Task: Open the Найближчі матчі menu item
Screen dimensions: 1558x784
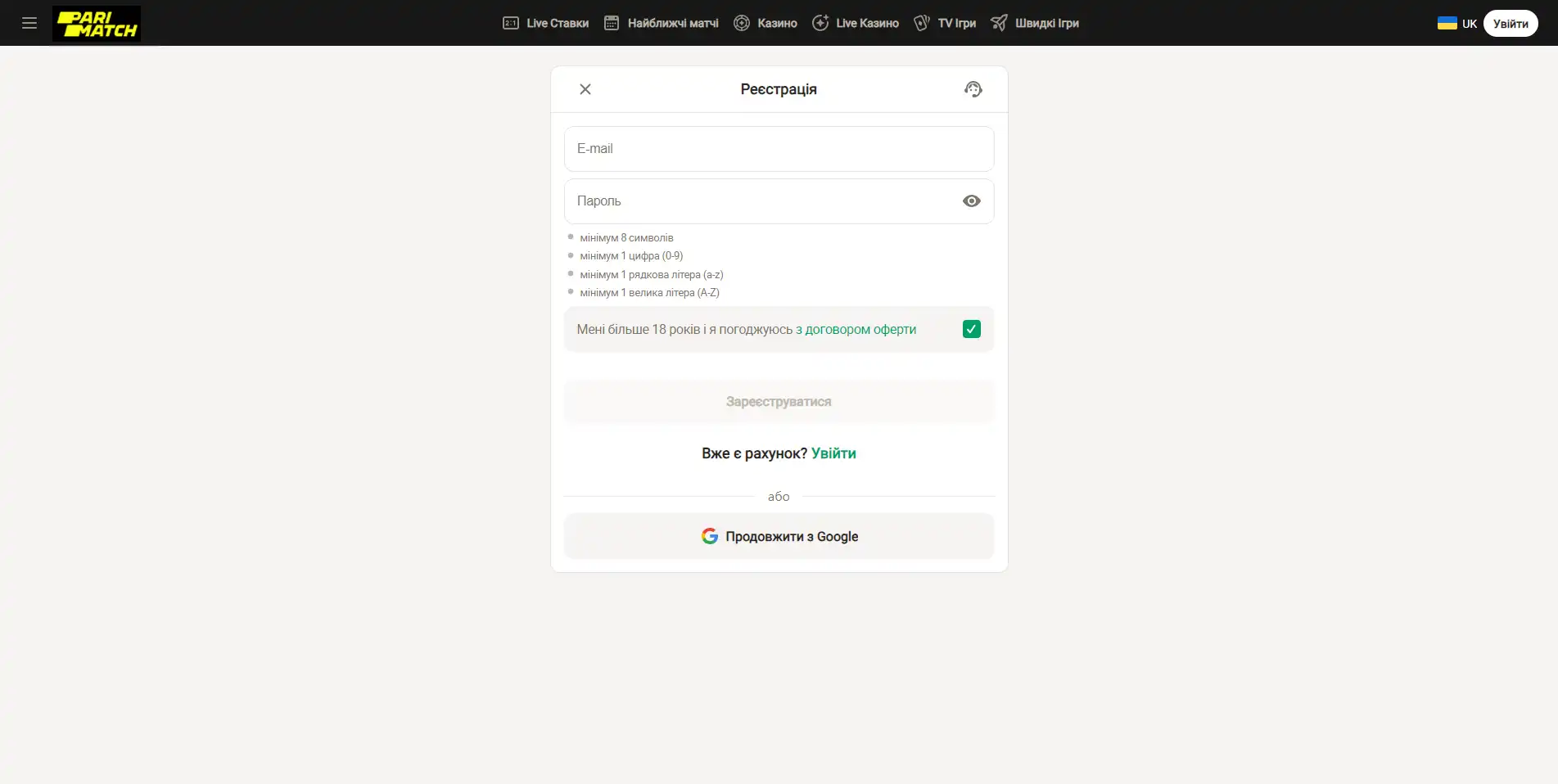Action: 673,23
